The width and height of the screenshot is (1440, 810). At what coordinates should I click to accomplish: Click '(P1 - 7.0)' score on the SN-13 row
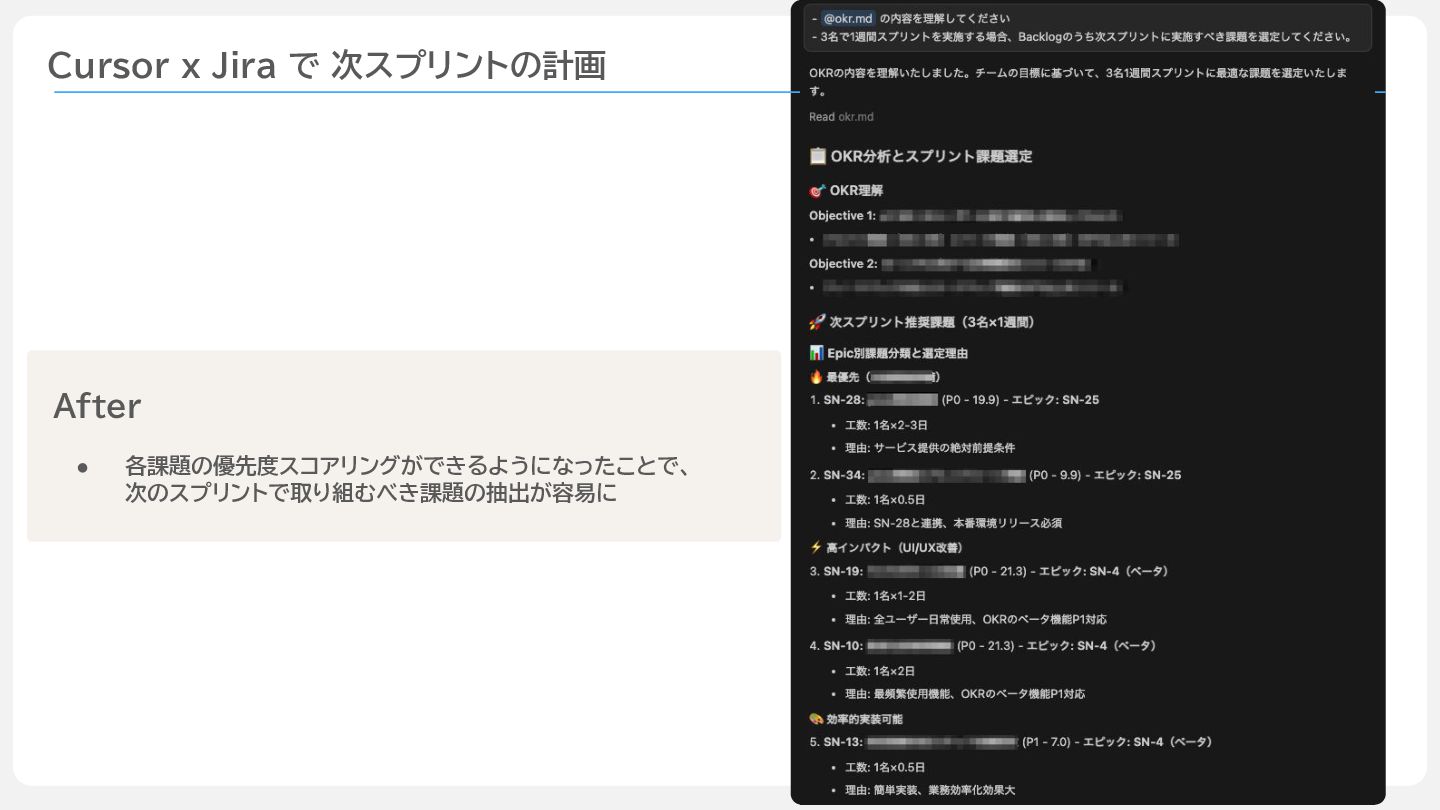(1046, 742)
